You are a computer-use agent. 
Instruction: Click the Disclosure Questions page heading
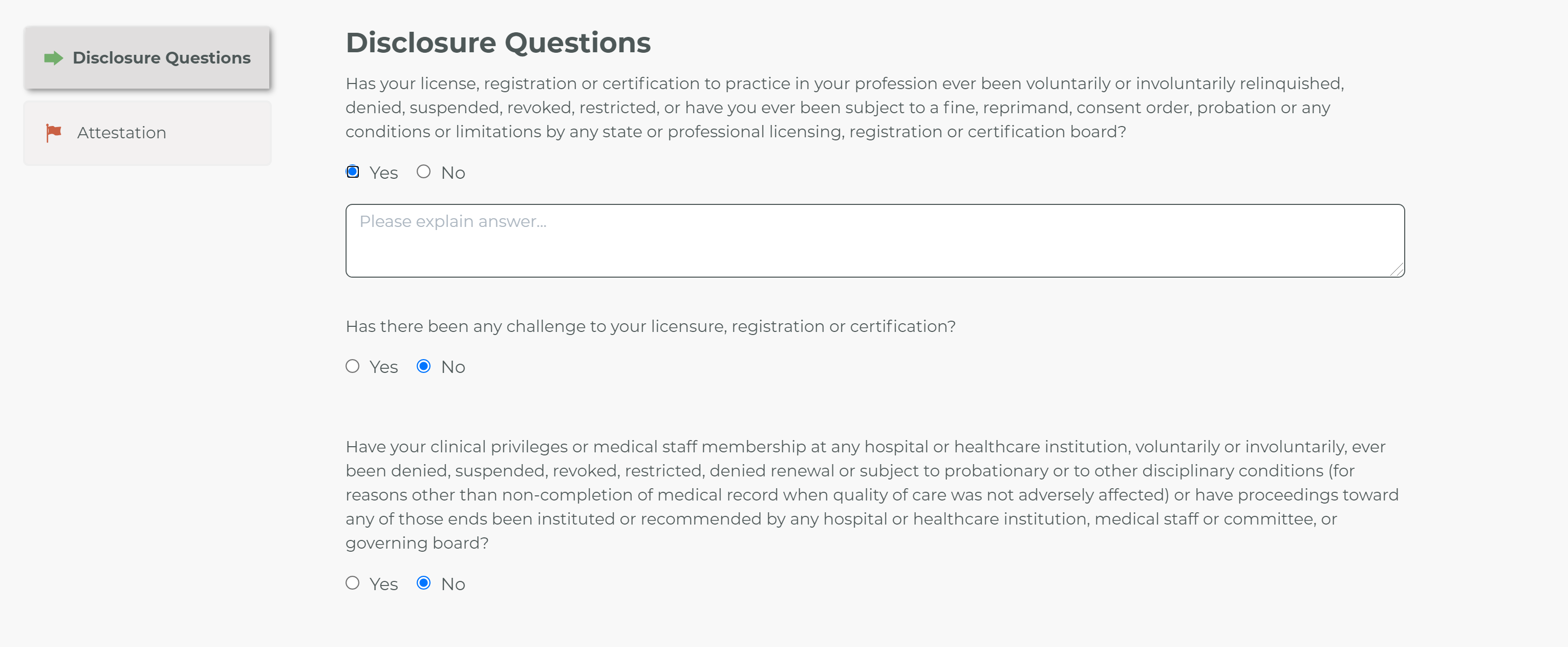point(498,43)
